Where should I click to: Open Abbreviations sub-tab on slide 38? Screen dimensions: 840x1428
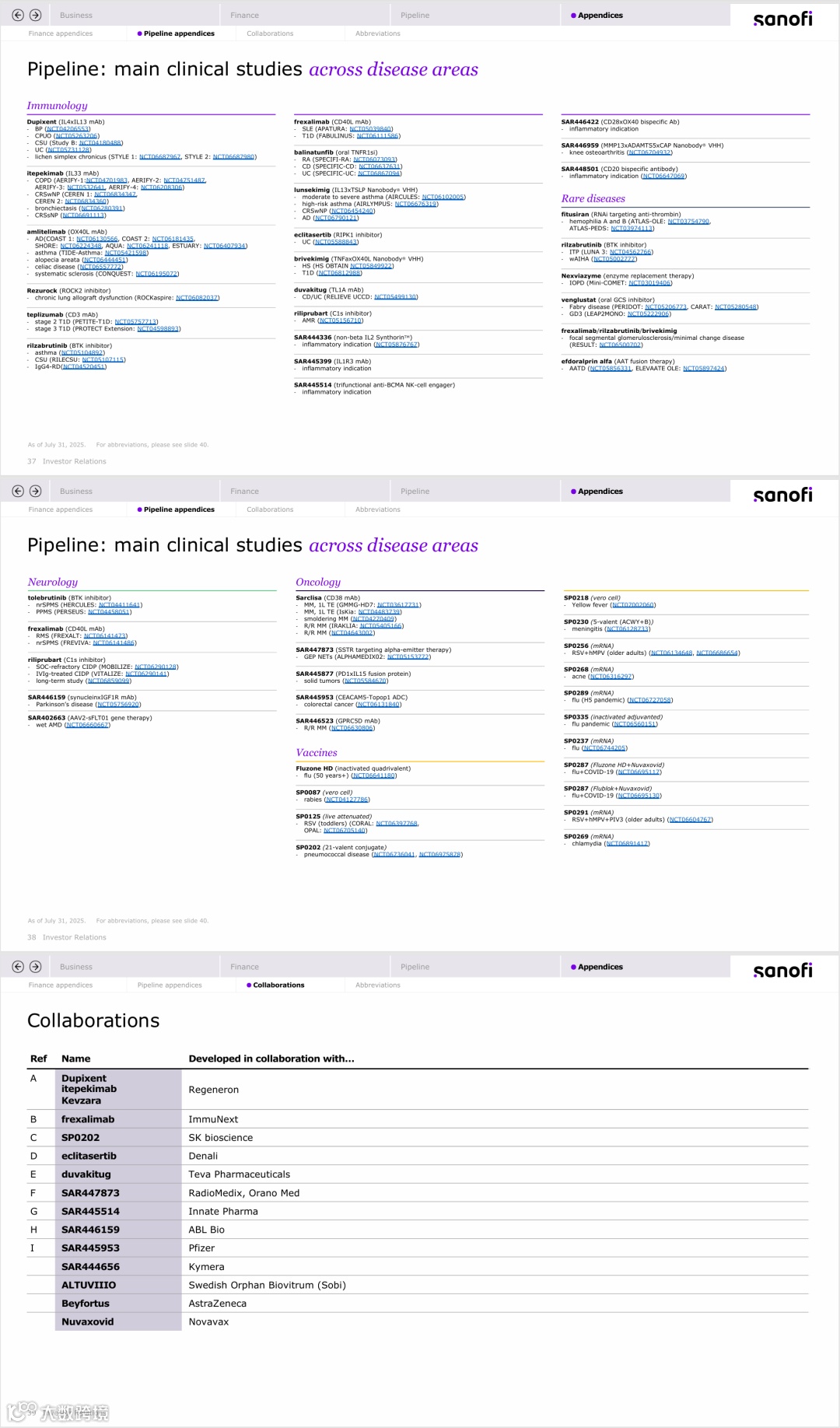pyautogui.click(x=378, y=509)
